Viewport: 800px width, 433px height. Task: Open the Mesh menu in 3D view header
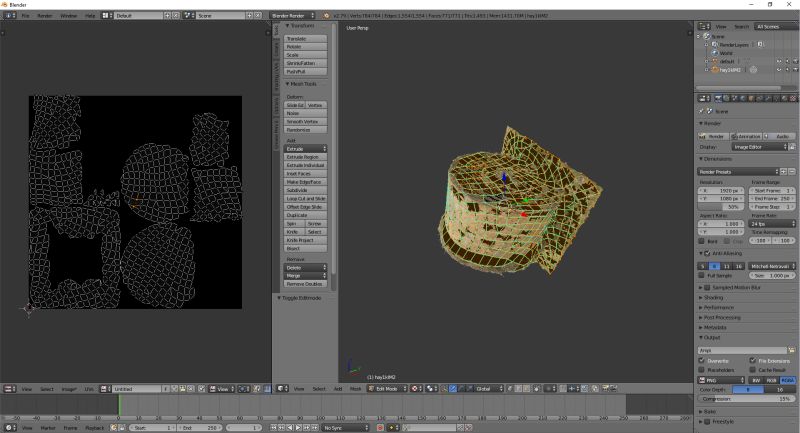pos(355,389)
